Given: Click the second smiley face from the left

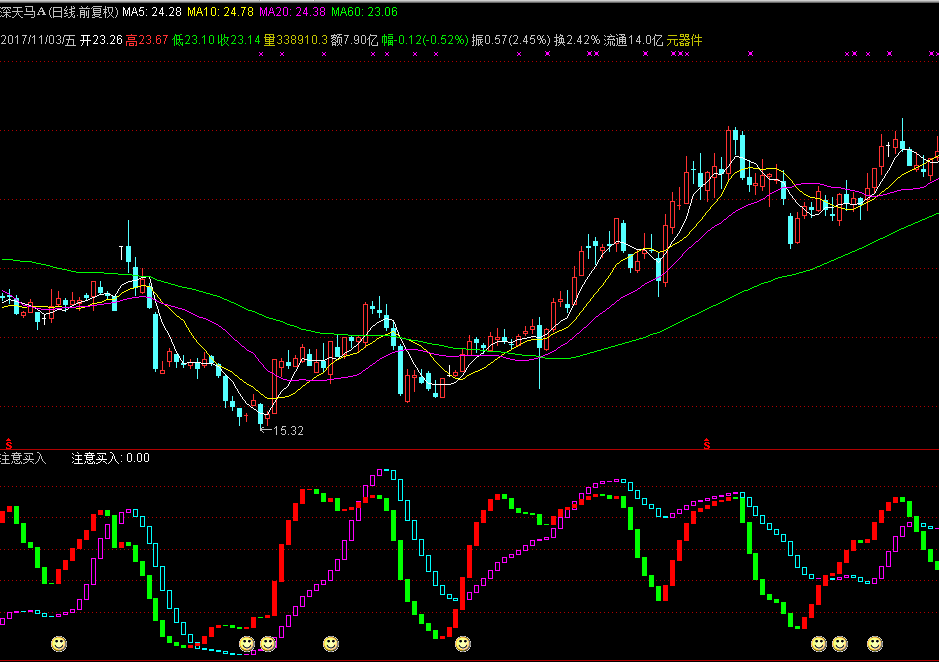Looking at the screenshot, I should (247, 644).
